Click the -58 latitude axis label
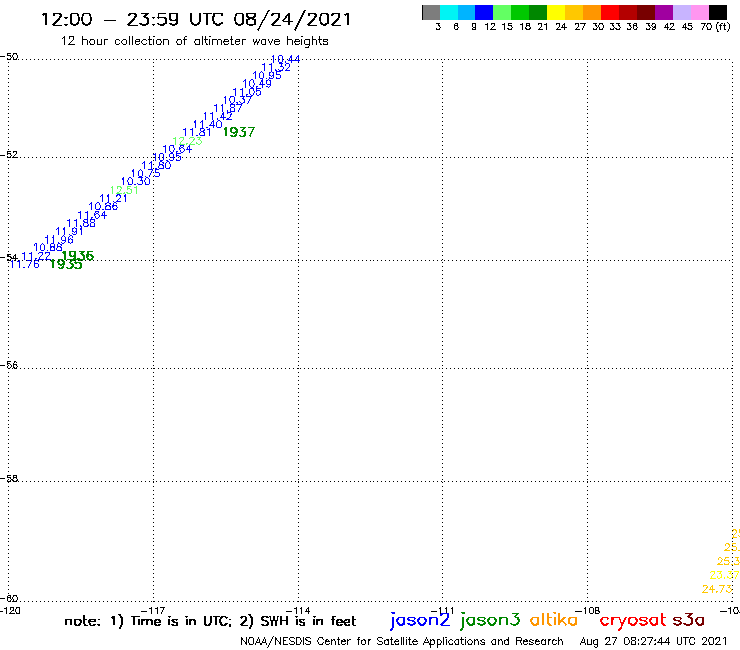The height and width of the screenshot is (650, 740). 9,479
